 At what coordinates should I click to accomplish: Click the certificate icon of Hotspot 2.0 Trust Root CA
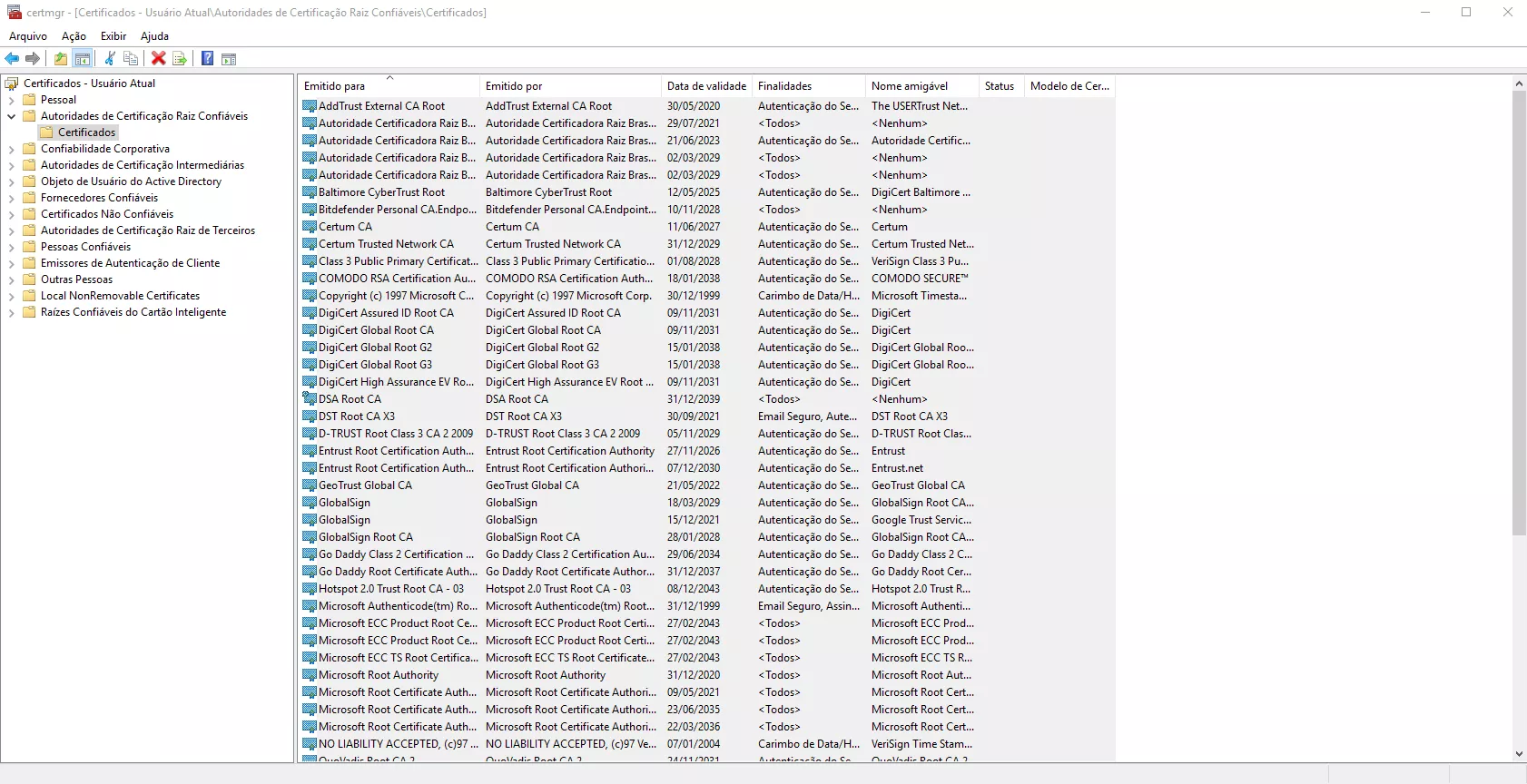[310, 589]
